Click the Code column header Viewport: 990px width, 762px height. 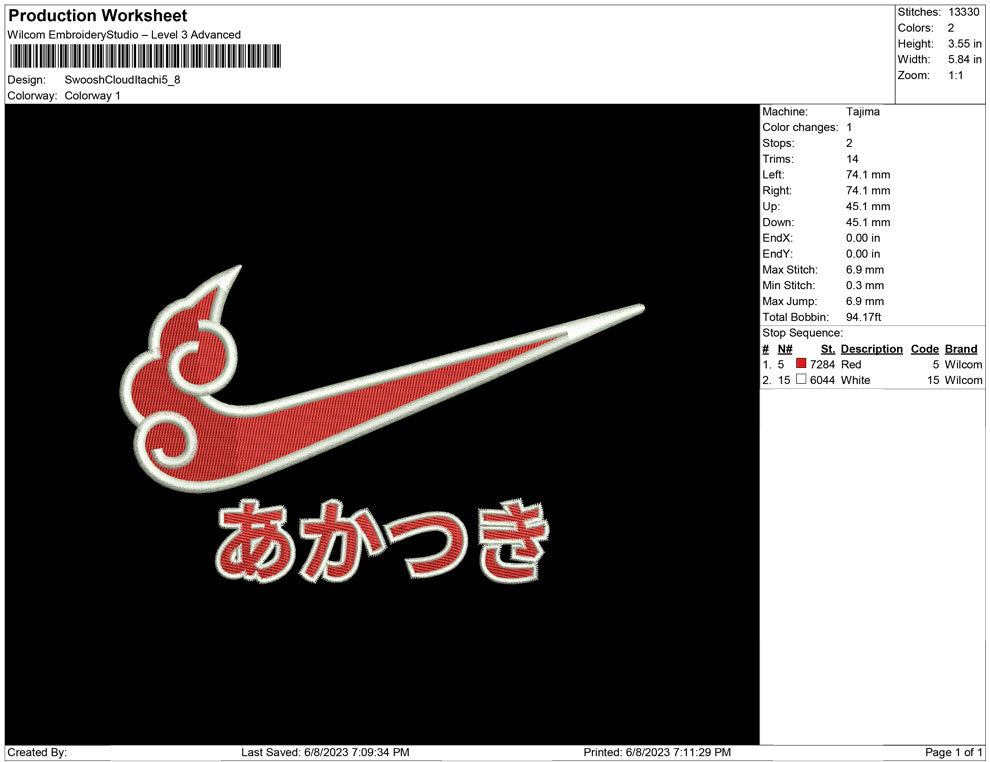[x=924, y=349]
